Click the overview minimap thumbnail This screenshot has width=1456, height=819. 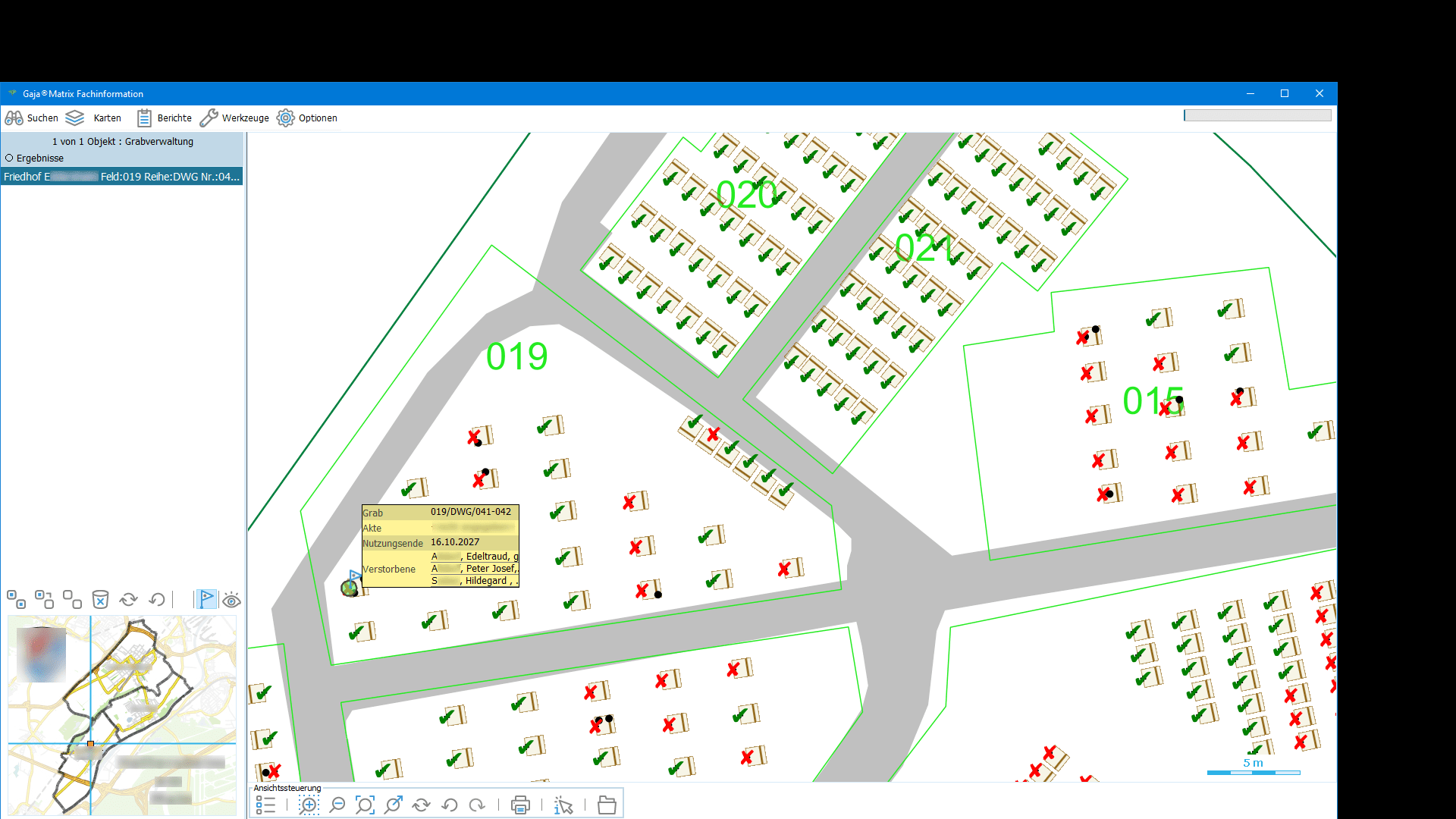click(121, 715)
